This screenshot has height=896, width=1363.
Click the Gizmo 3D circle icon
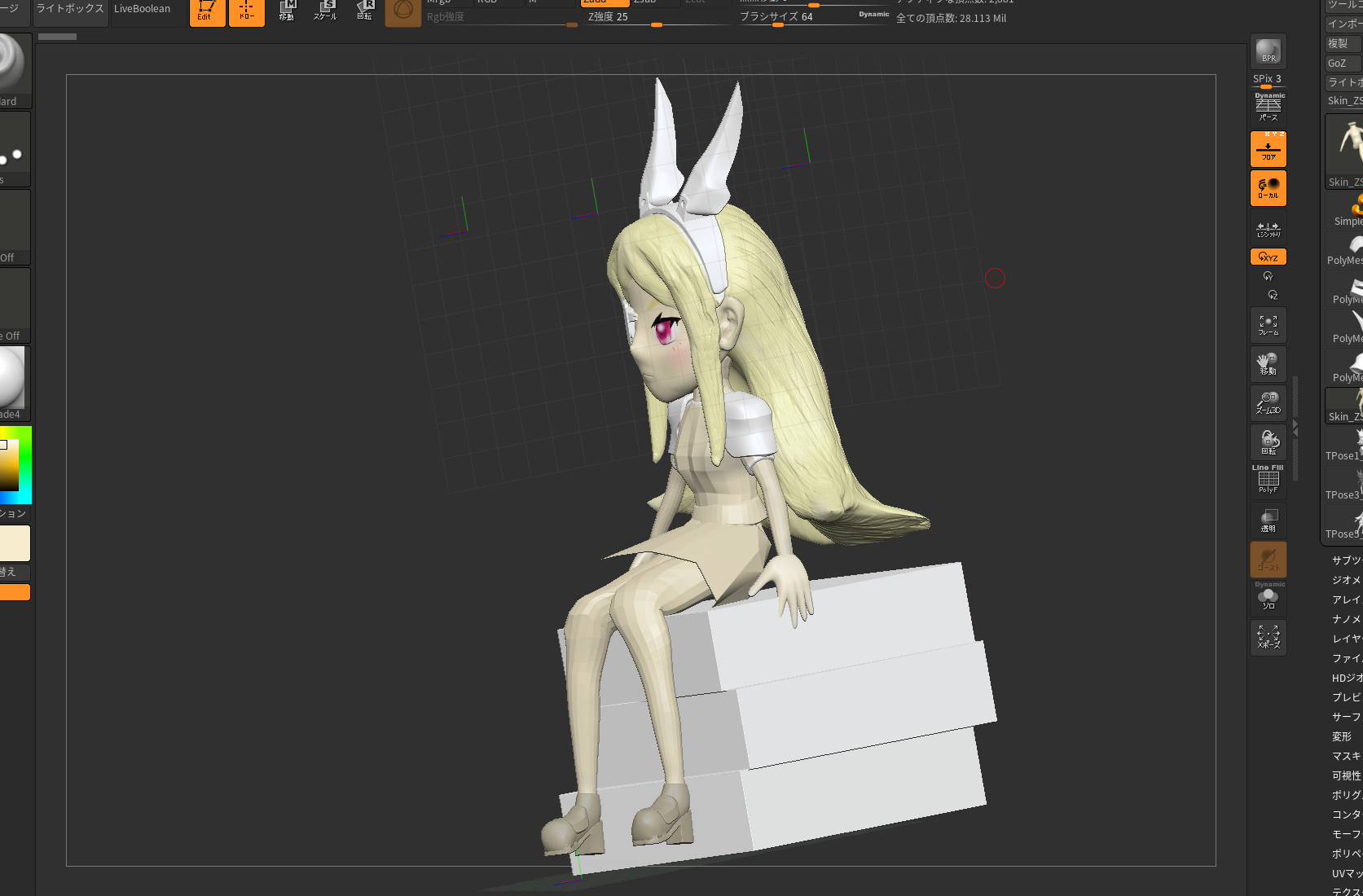[402, 11]
